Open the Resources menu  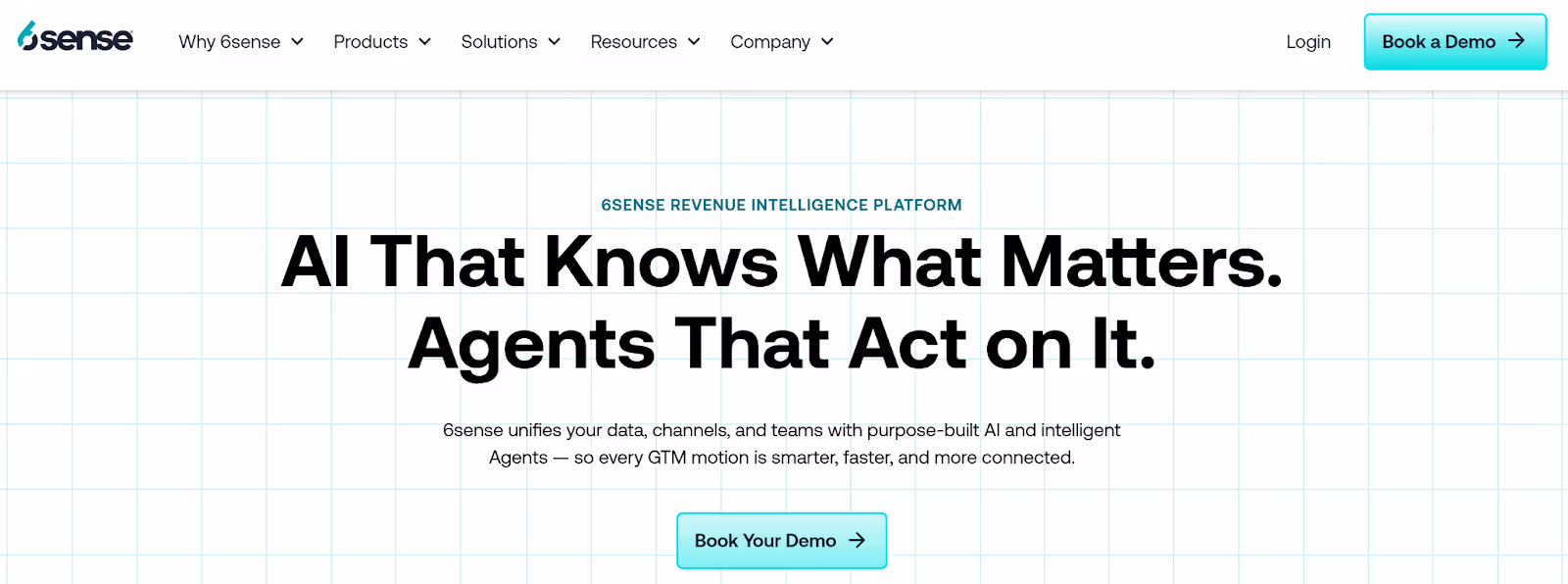[x=645, y=41]
